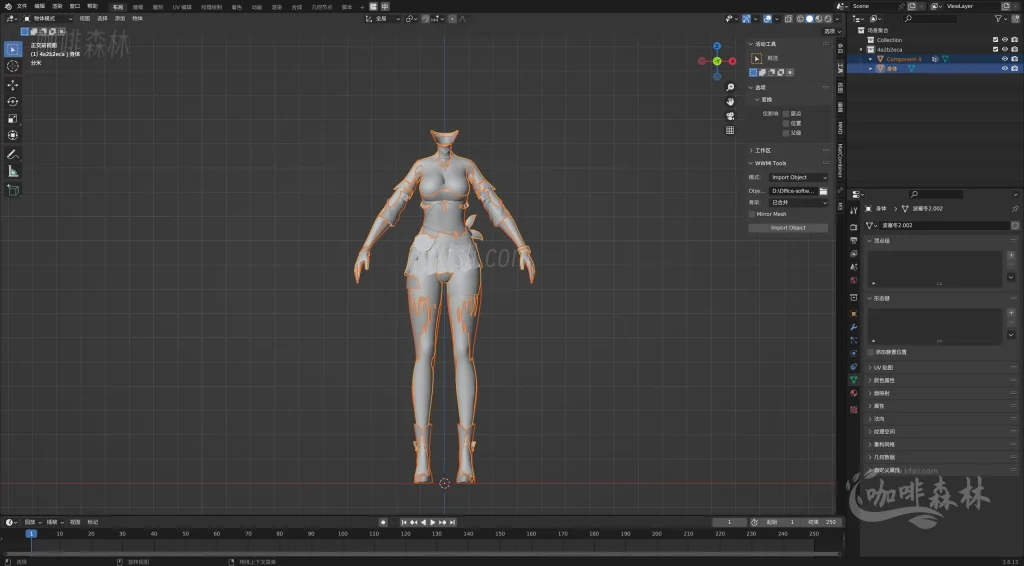This screenshot has width=1024, height=566.
Task: Open the Material properties tab (red sphere)
Action: [x=854, y=393]
